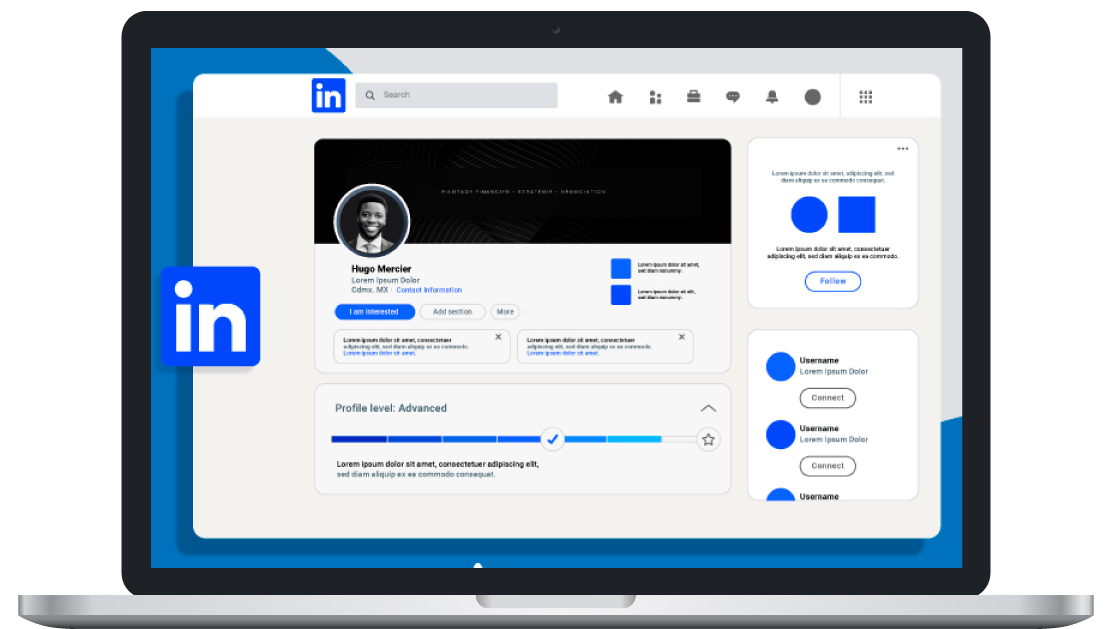Open the Contact information link
Screen dimensions: 1112x629
[x=428, y=290]
